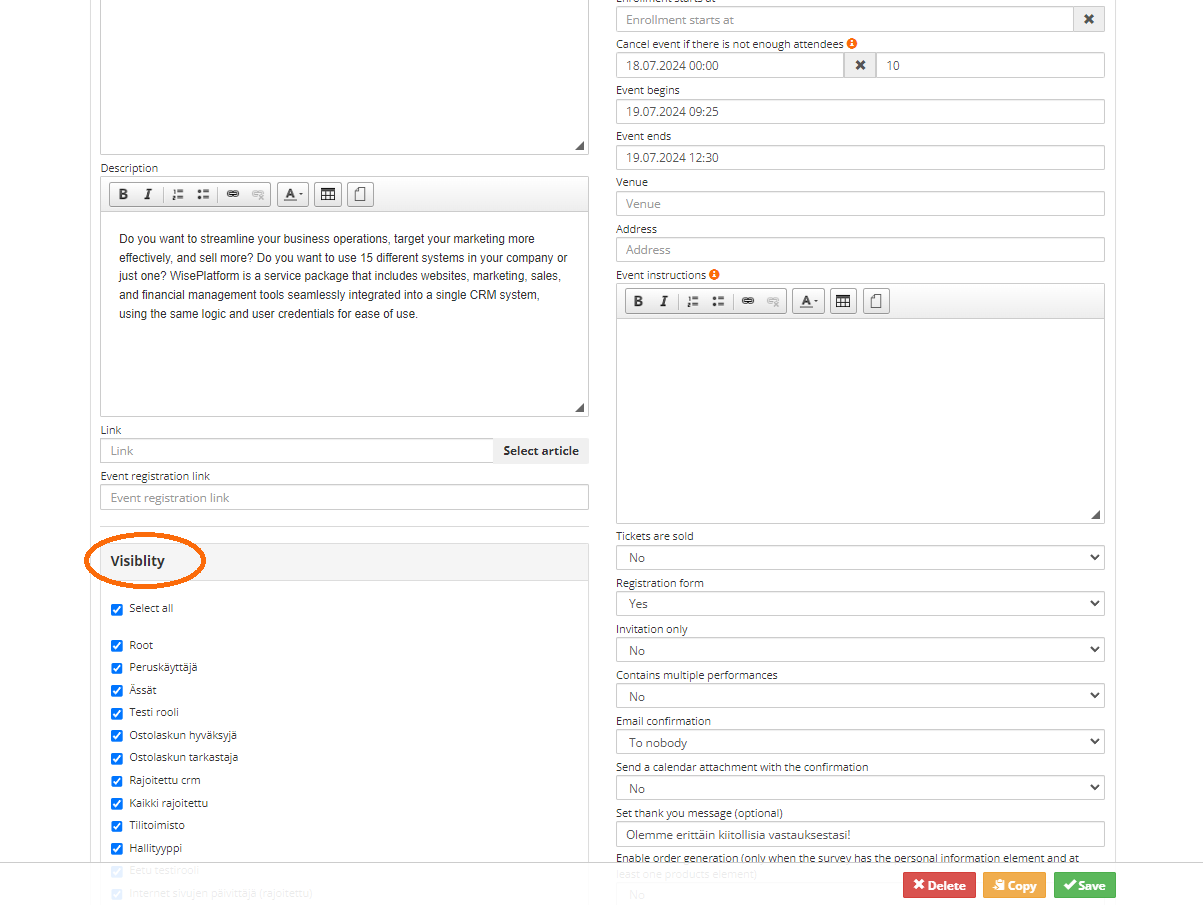
Task: Click info icon beside Cancel event label
Action: pyautogui.click(x=852, y=44)
